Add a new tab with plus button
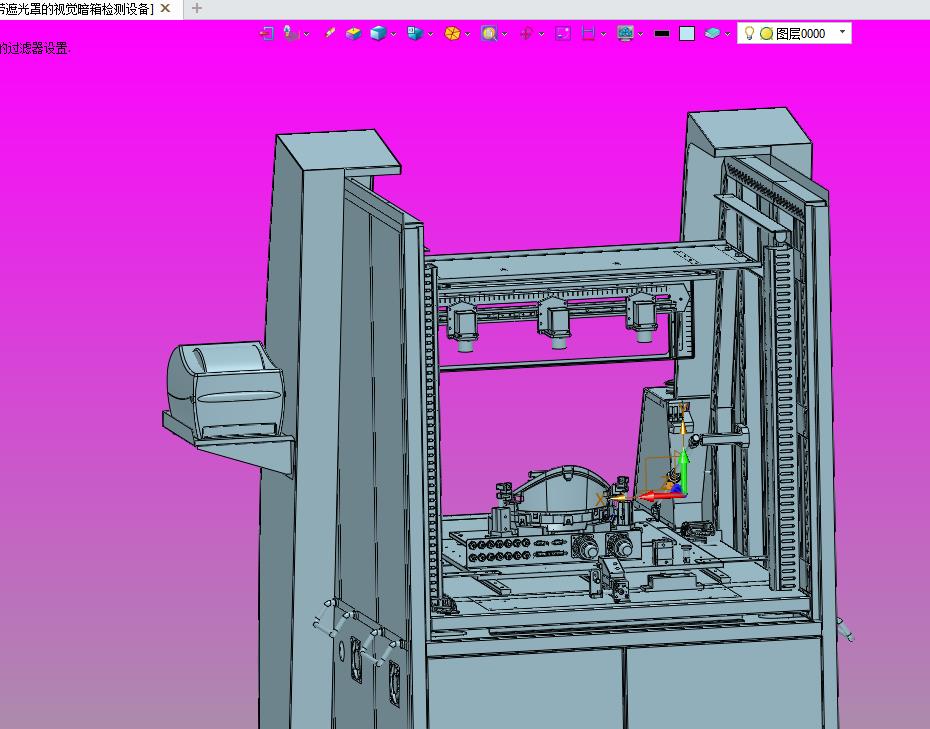This screenshot has width=930, height=729. [x=197, y=8]
